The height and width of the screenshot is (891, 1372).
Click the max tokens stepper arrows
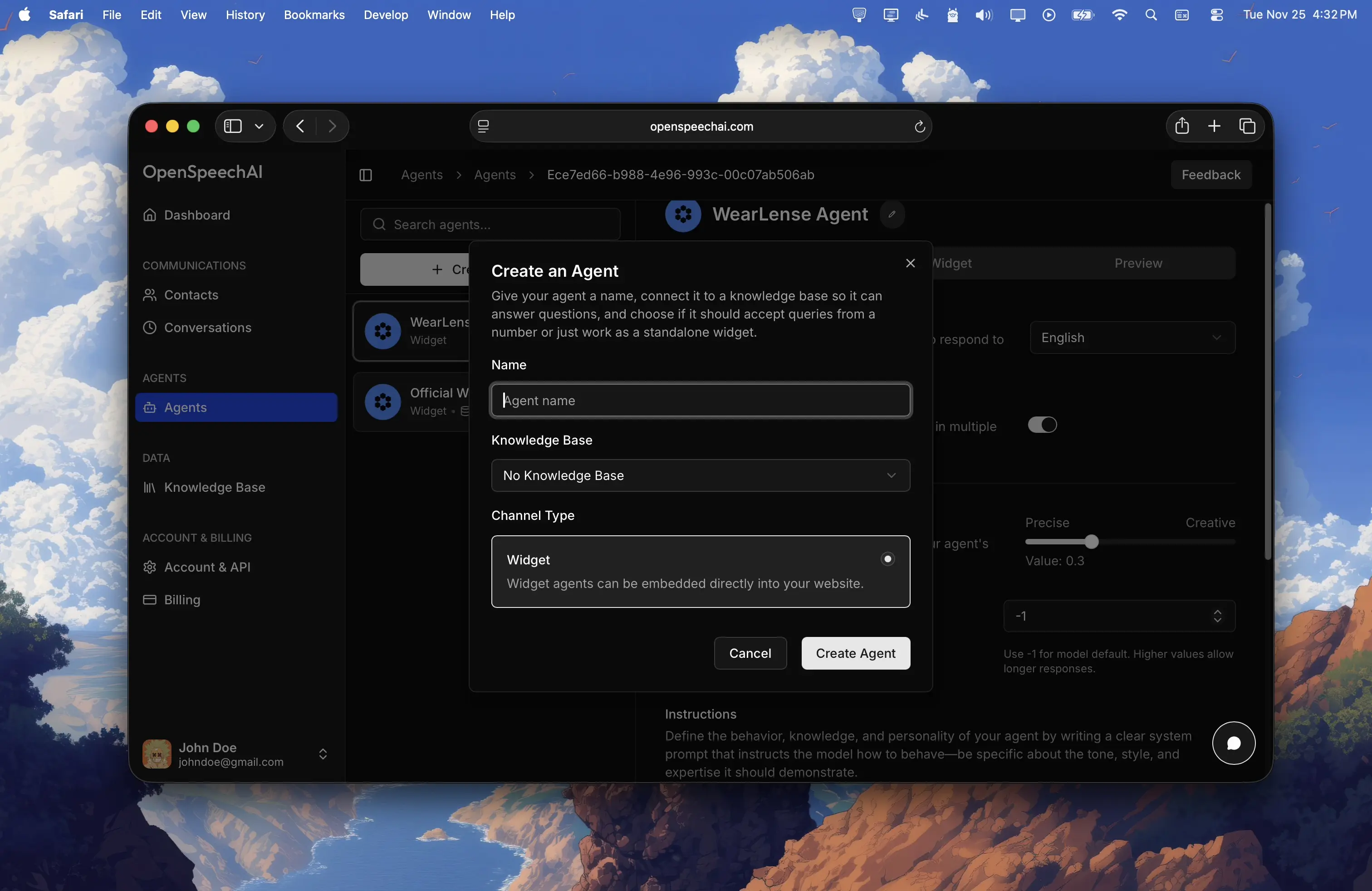click(1217, 616)
